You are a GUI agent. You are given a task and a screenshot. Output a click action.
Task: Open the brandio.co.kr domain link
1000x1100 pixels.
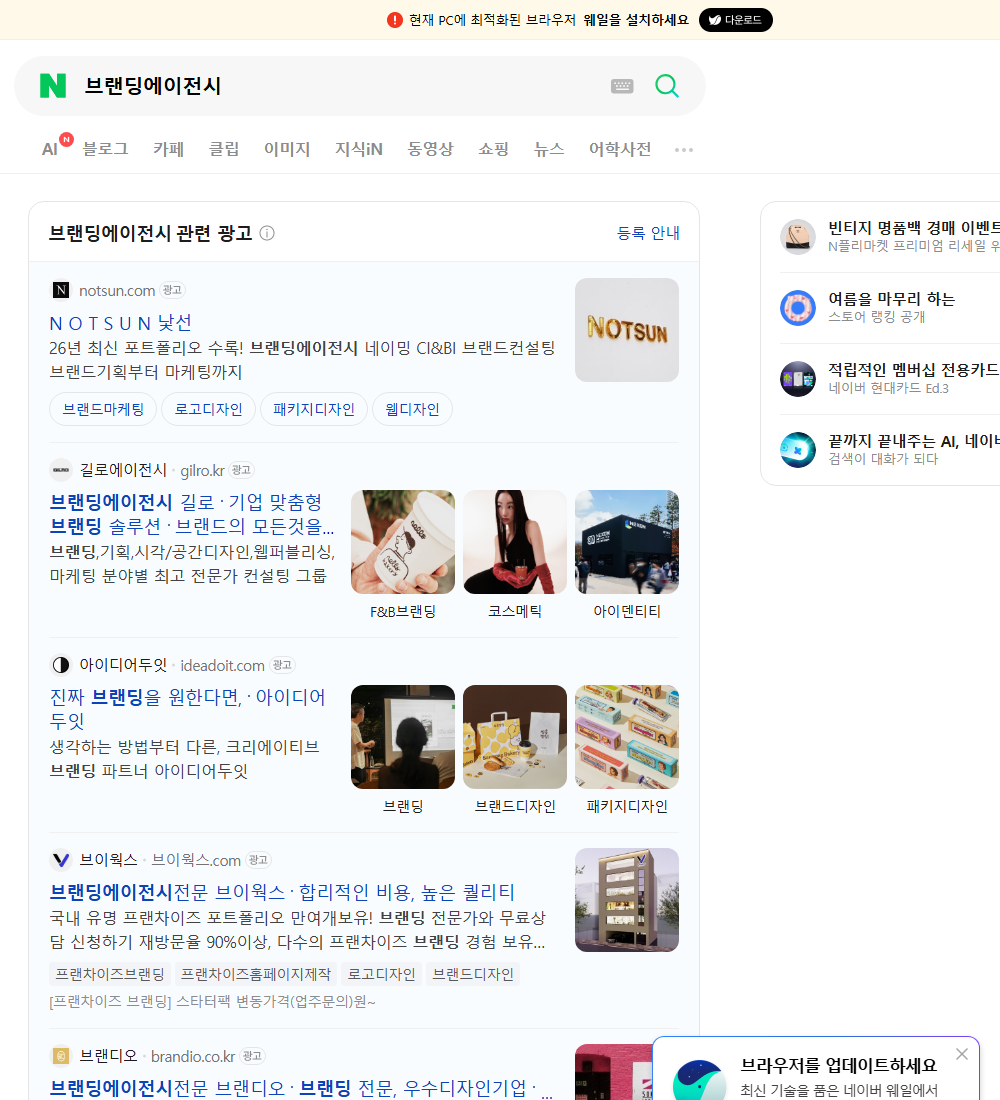(x=193, y=1056)
